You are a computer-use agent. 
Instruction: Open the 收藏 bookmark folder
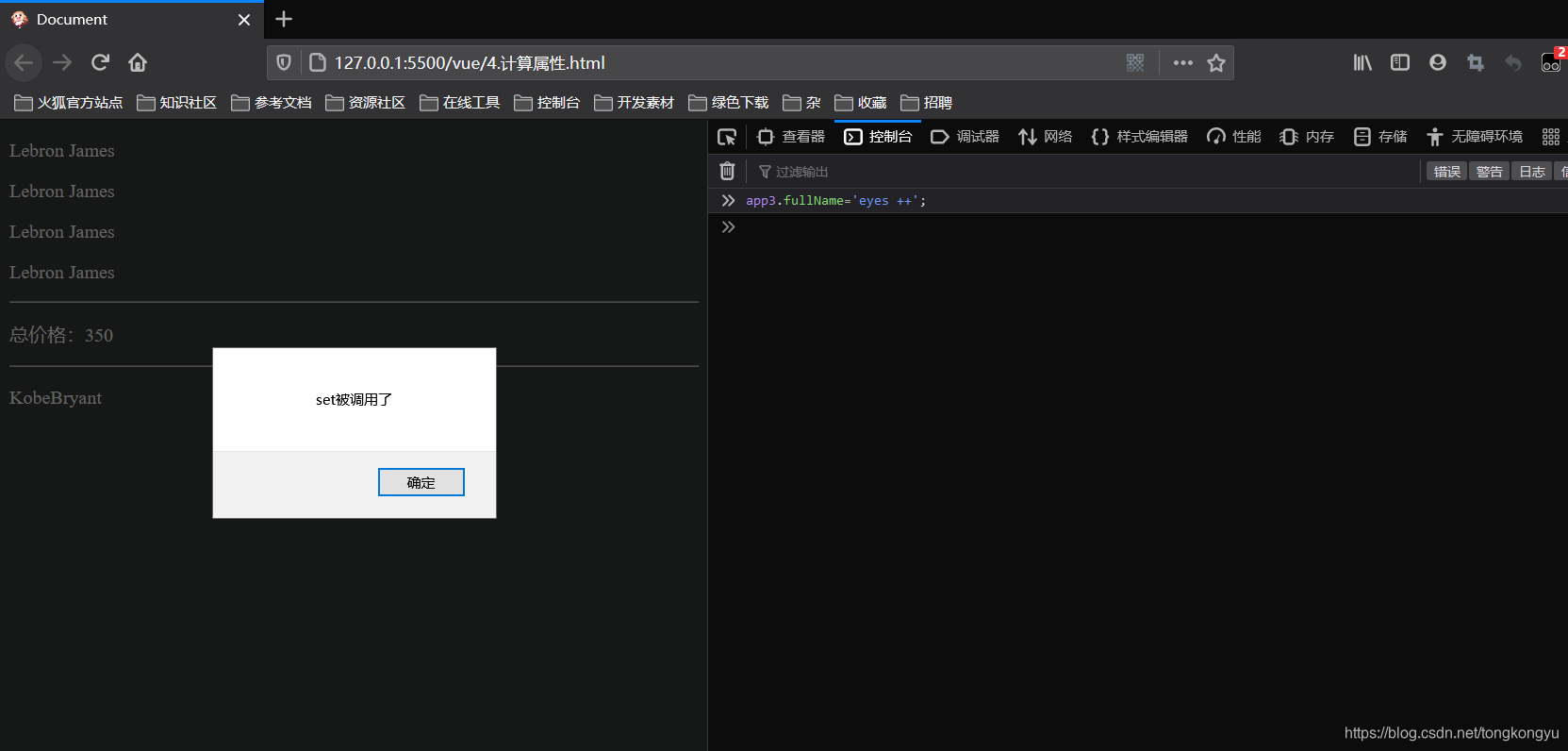pos(861,103)
